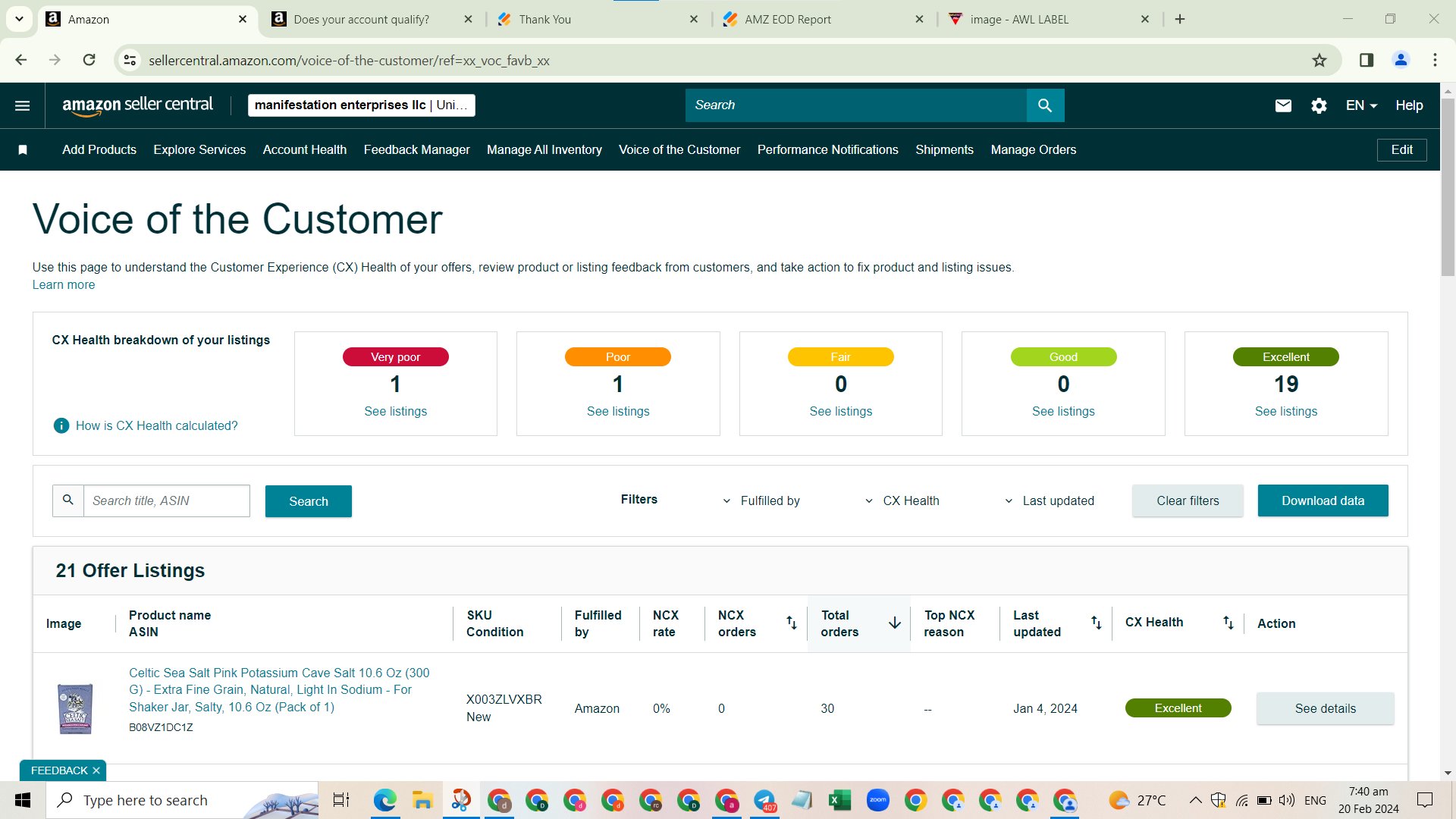Open the Chrome tab search dropdown
Screen dimensions: 1456x819
click(x=19, y=20)
